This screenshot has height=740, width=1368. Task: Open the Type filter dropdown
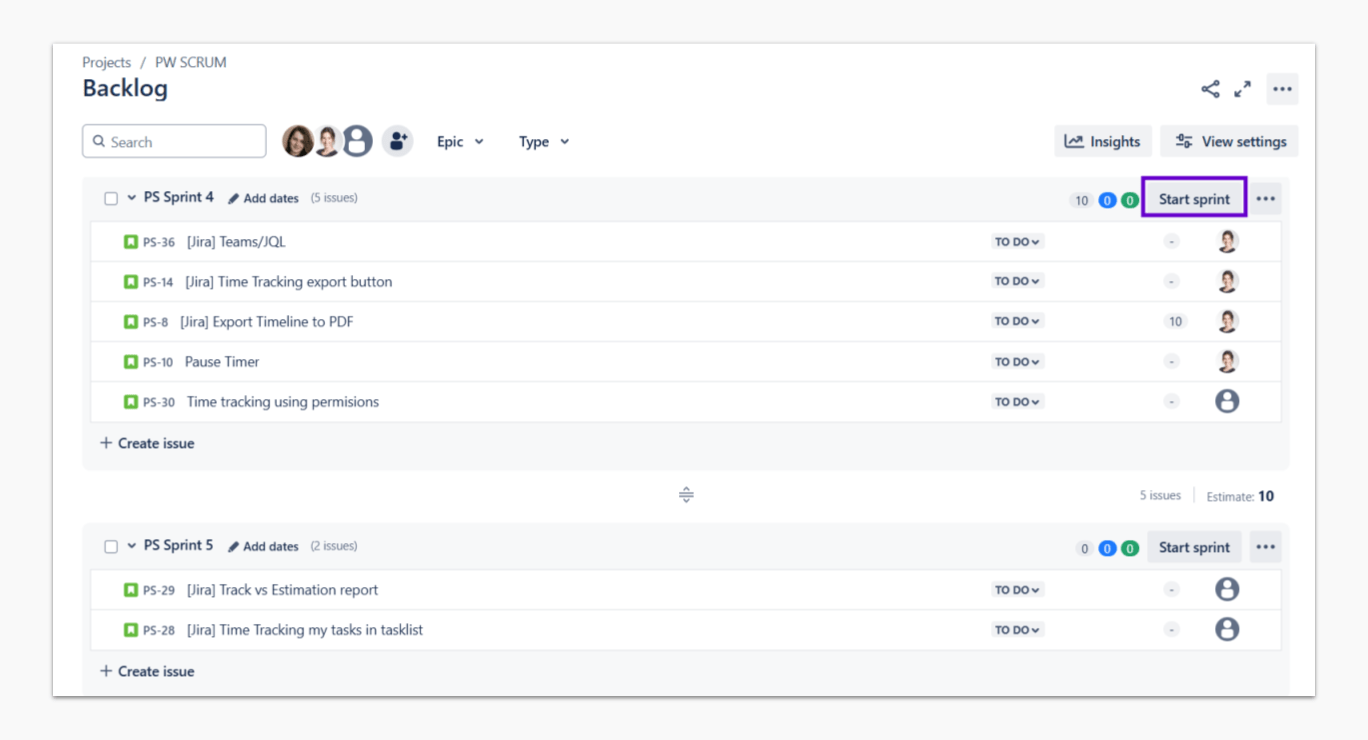pos(544,142)
